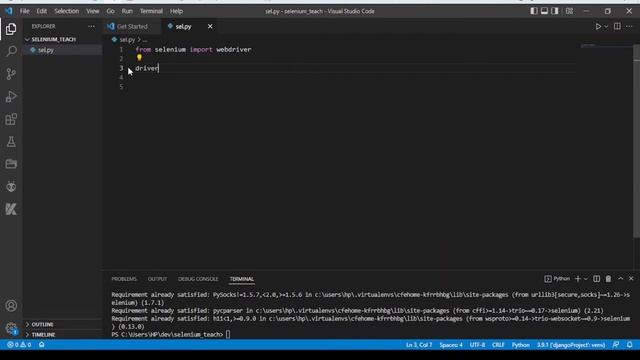Open the Accounts menu icon
The height and width of the screenshot is (360, 640).
point(11,305)
